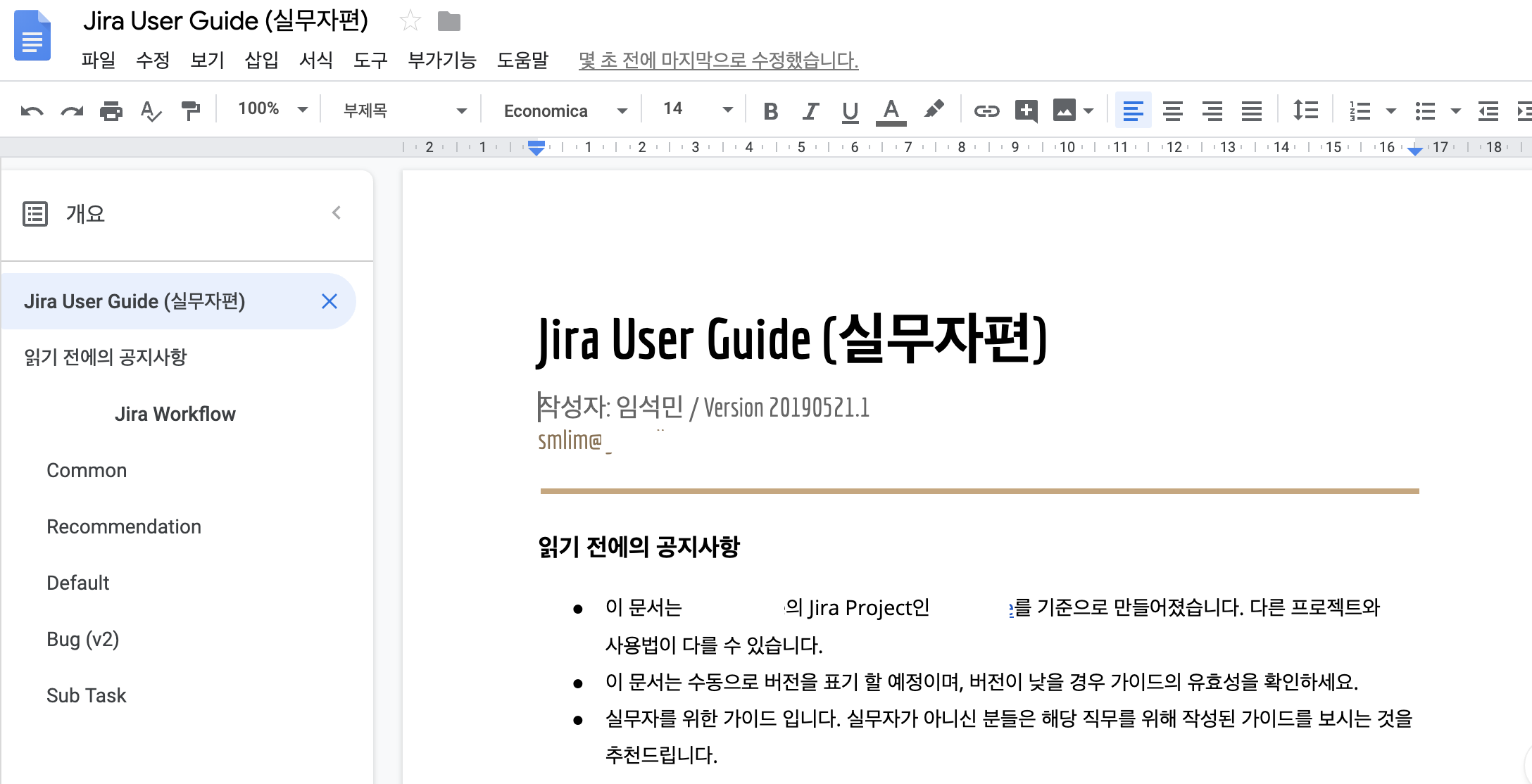1532x784 pixels.
Task: Open the last-edited revision history link
Action: click(x=718, y=60)
